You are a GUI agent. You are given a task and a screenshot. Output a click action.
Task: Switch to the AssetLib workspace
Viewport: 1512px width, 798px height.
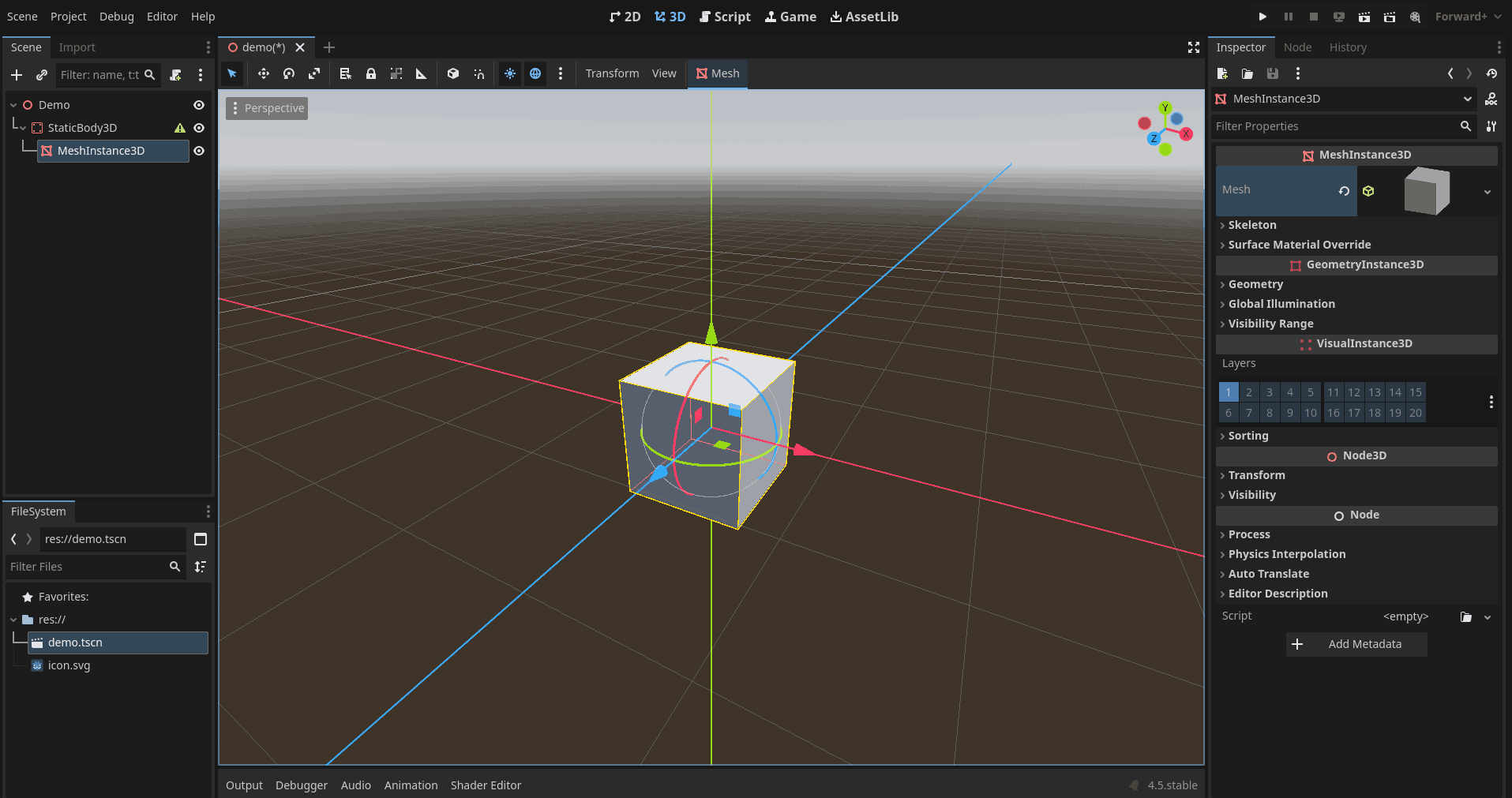(865, 17)
